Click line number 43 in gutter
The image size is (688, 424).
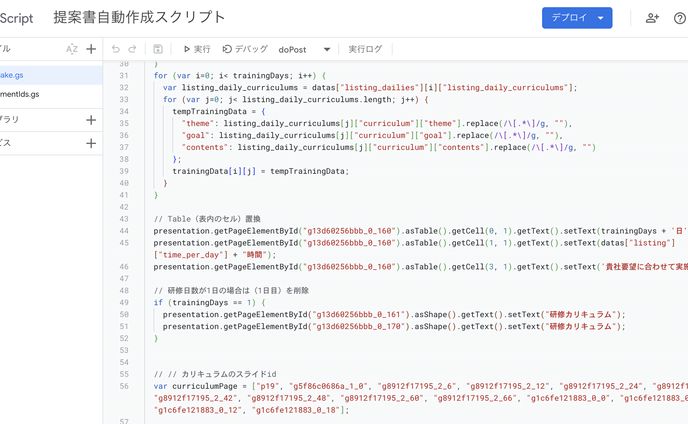tap(124, 218)
